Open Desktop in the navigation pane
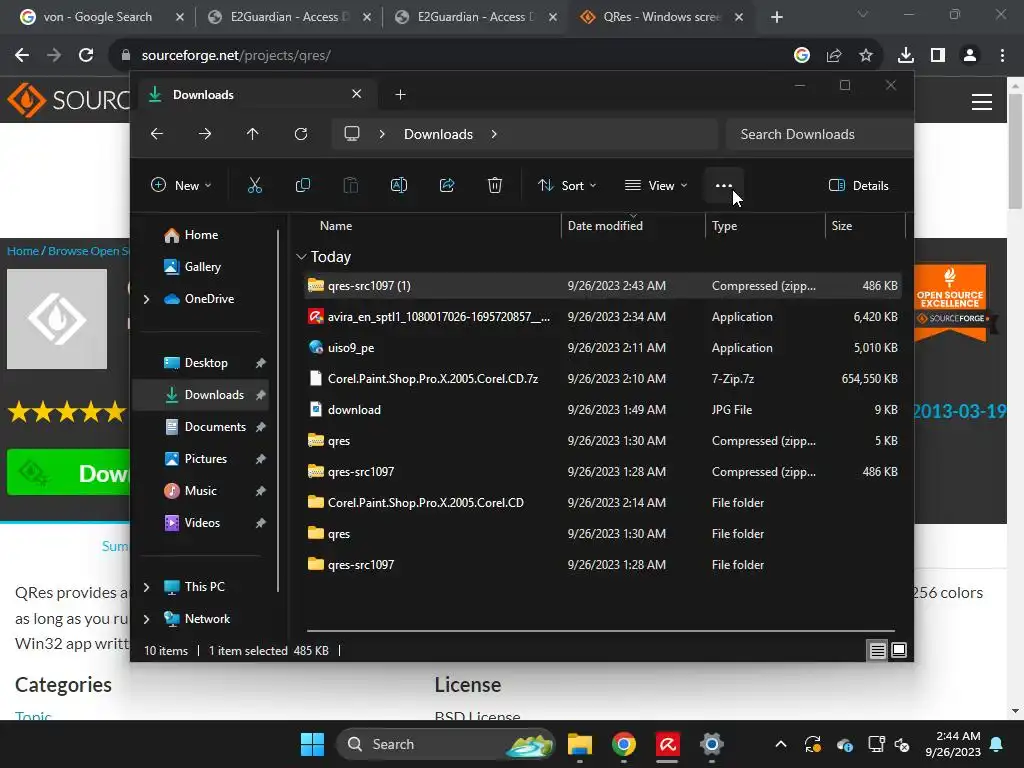The height and width of the screenshot is (768, 1024). 201,363
